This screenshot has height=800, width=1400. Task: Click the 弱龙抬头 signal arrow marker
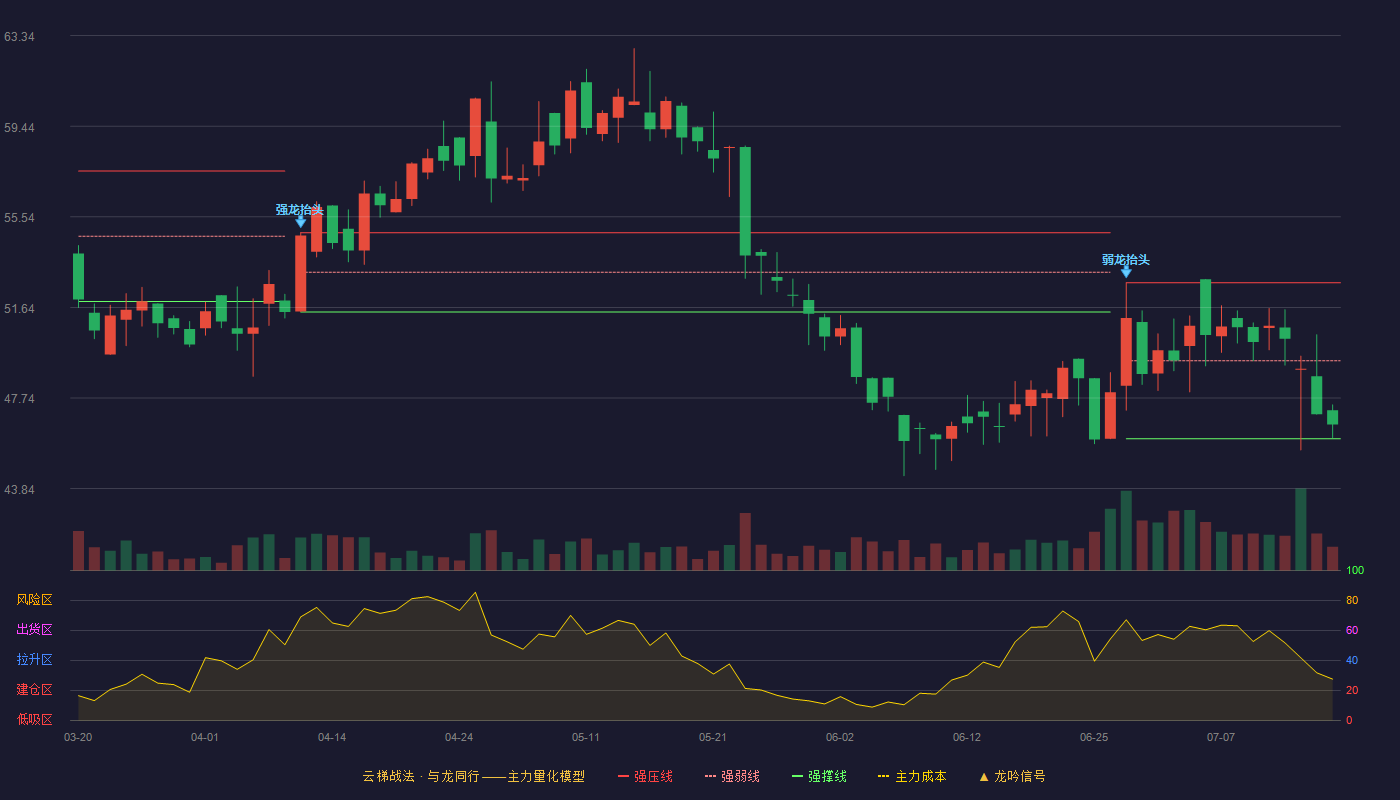(x=1126, y=271)
